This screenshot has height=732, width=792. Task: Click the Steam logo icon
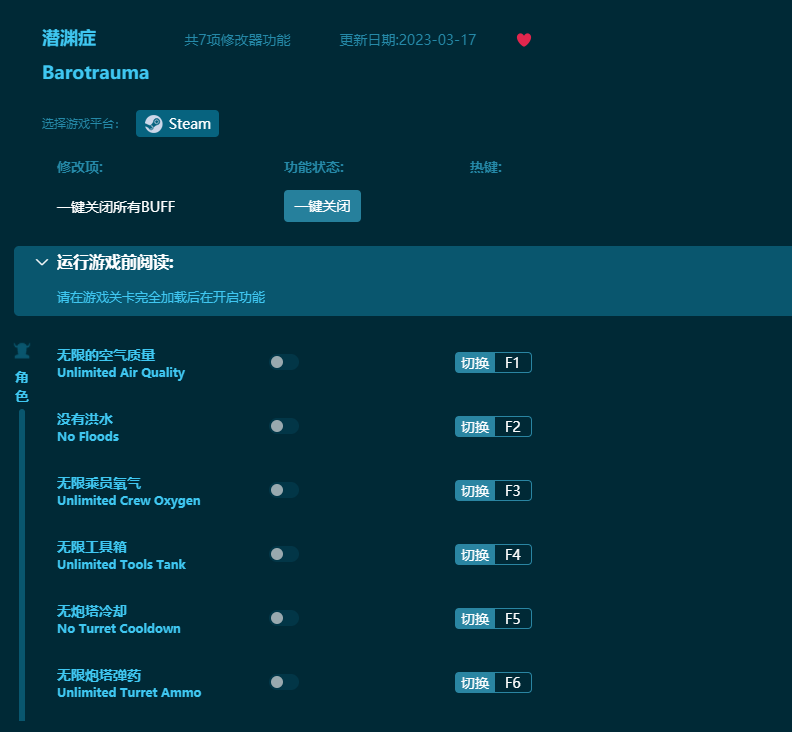coord(154,124)
